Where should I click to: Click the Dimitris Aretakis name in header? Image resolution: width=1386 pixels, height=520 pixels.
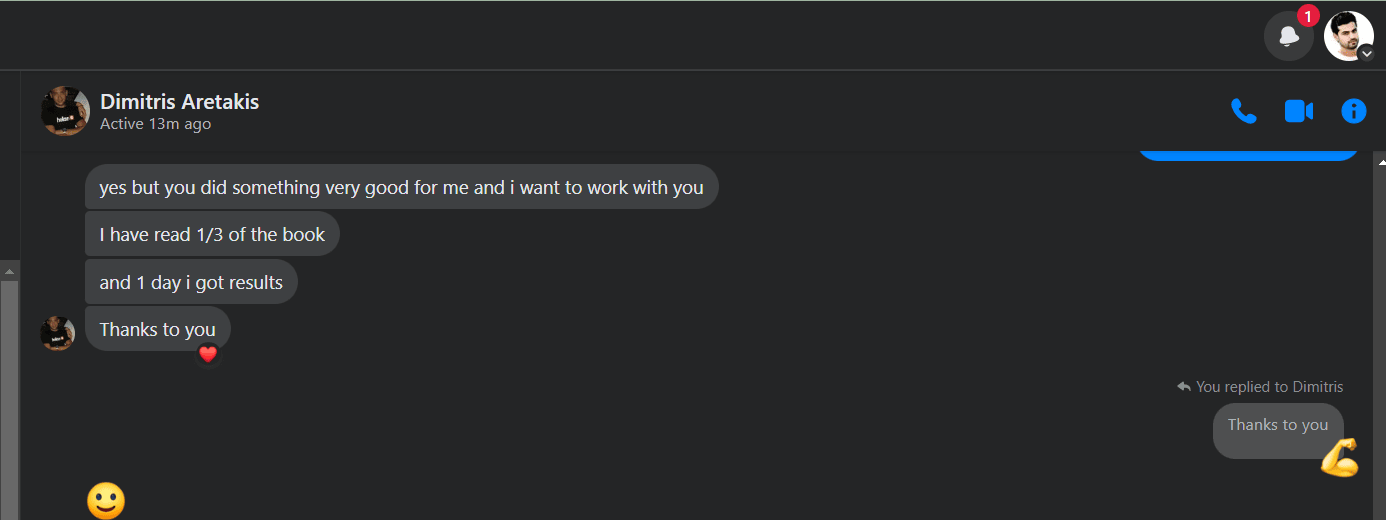179,101
